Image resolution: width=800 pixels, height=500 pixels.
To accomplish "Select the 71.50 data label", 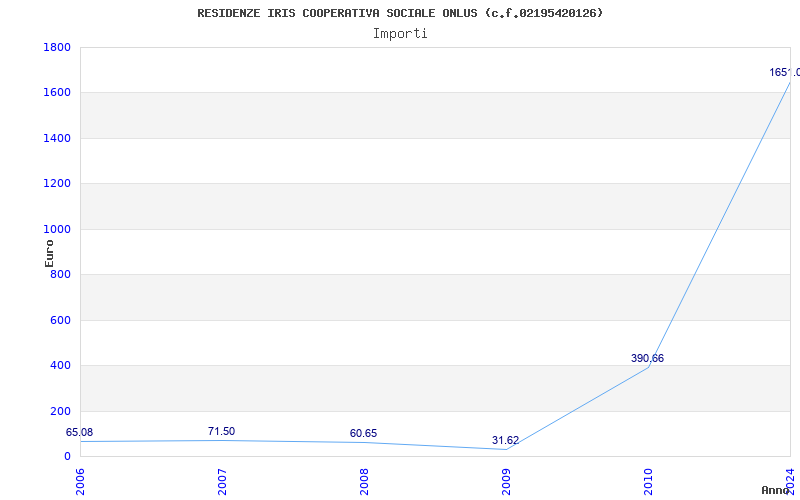I will click(221, 432).
